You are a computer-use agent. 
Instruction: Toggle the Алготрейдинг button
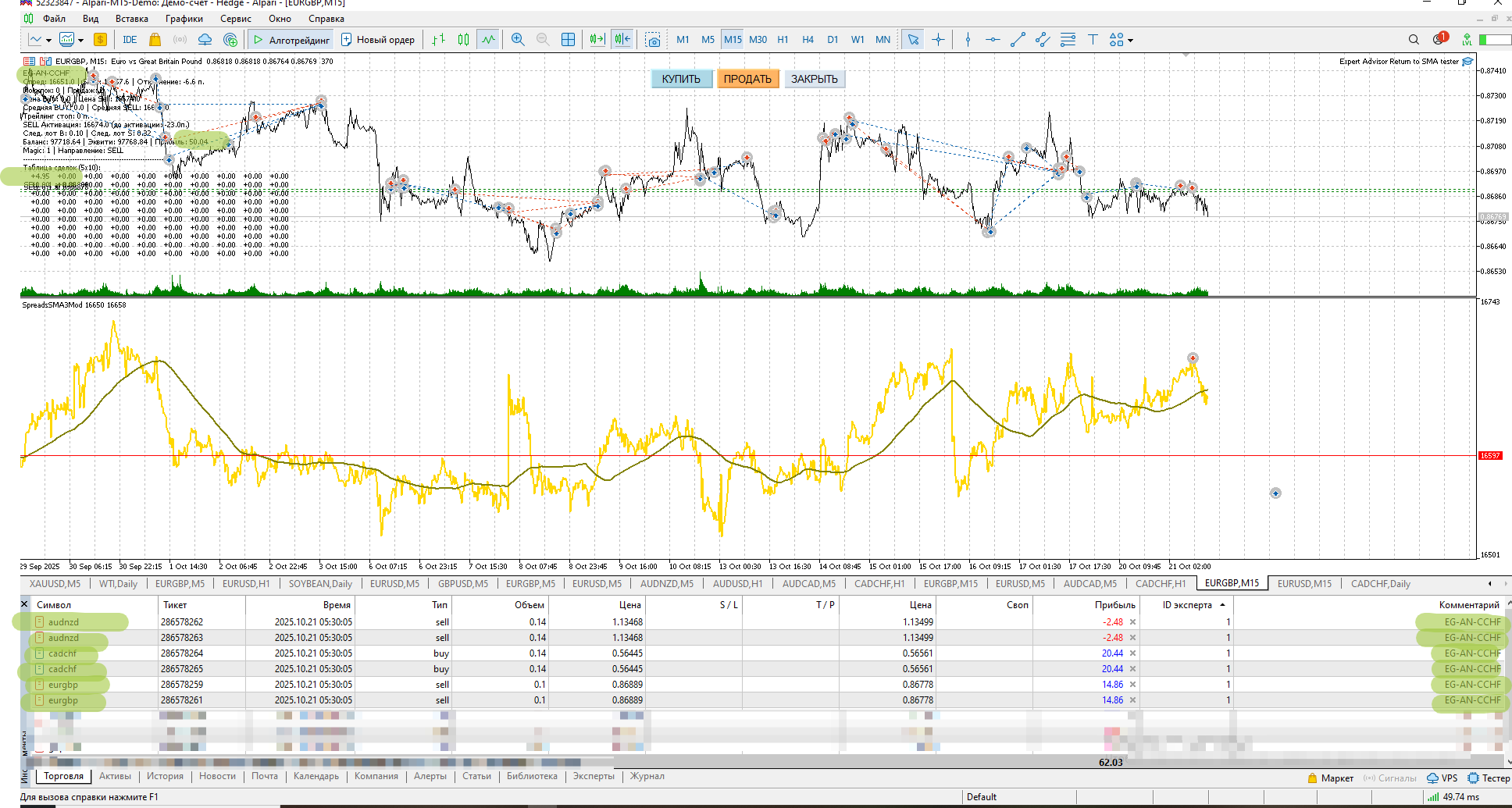coord(292,40)
